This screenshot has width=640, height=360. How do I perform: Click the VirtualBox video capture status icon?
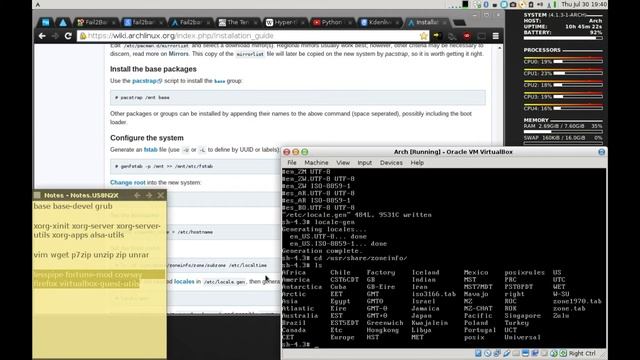pyautogui.click(x=535, y=353)
